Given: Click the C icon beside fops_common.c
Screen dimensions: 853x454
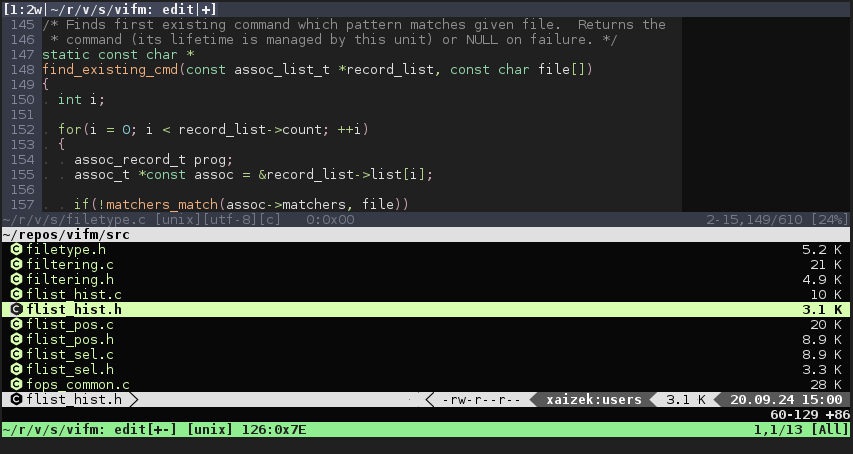Looking at the screenshot, I should coord(16,384).
